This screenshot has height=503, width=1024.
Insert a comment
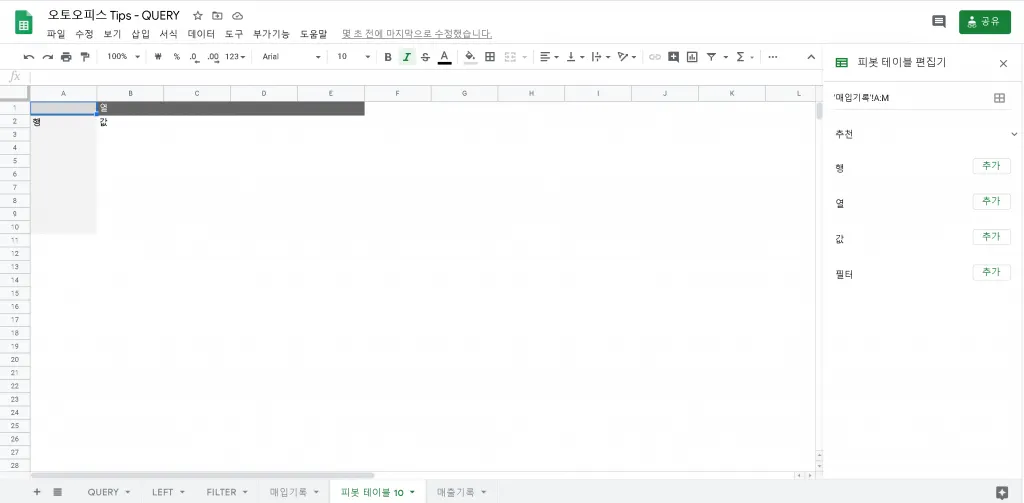[x=673, y=57]
